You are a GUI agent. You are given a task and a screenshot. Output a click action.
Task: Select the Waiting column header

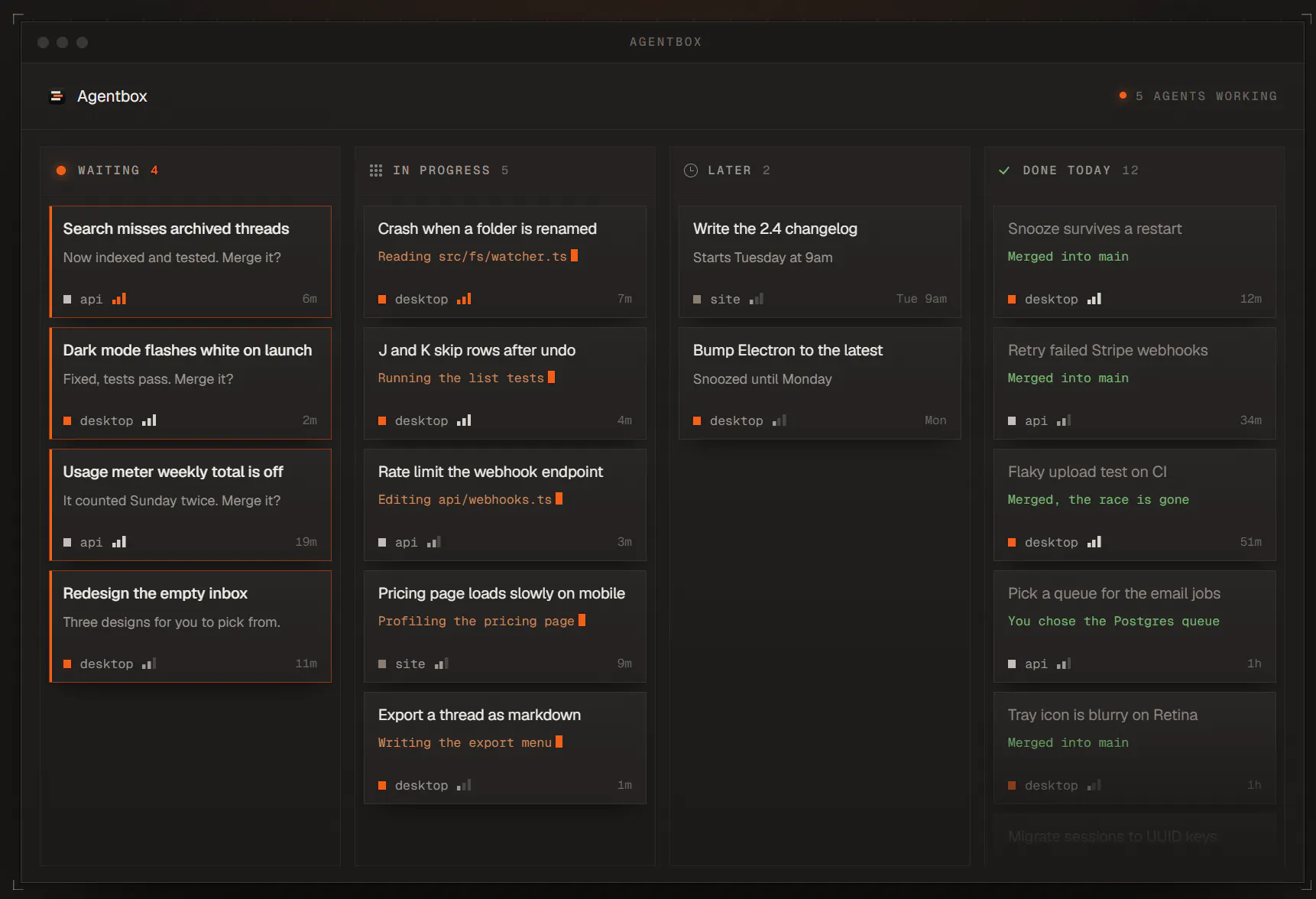(x=190, y=170)
